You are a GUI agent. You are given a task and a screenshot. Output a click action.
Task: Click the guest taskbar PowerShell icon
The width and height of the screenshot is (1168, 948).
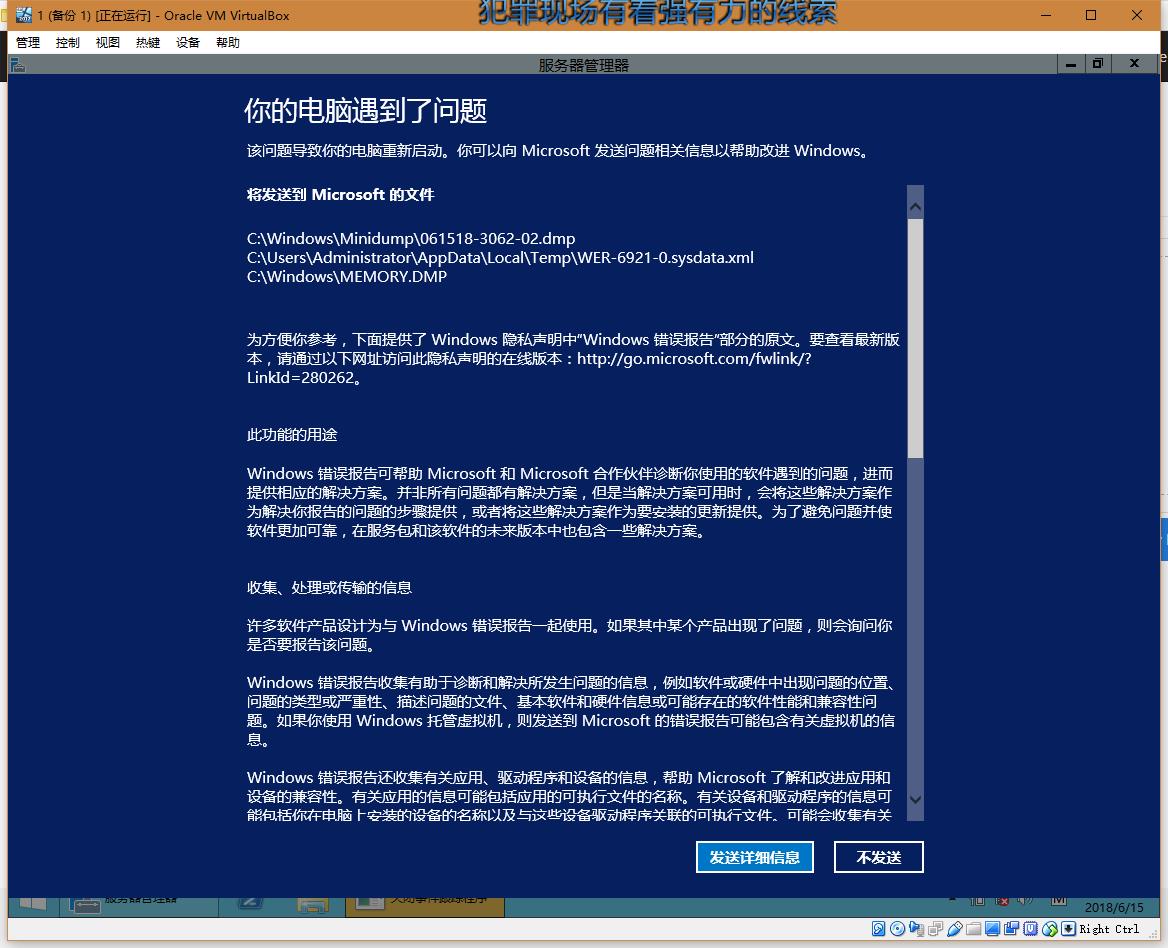point(250,904)
